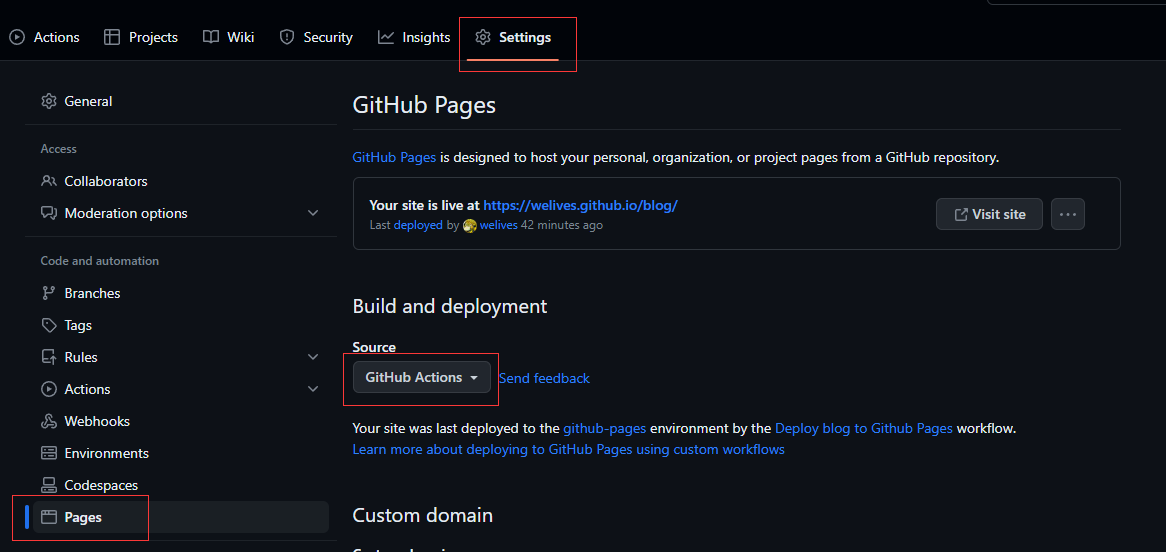1166x552 pixels.
Task: Switch to the Wiki tab
Action: coord(229,37)
